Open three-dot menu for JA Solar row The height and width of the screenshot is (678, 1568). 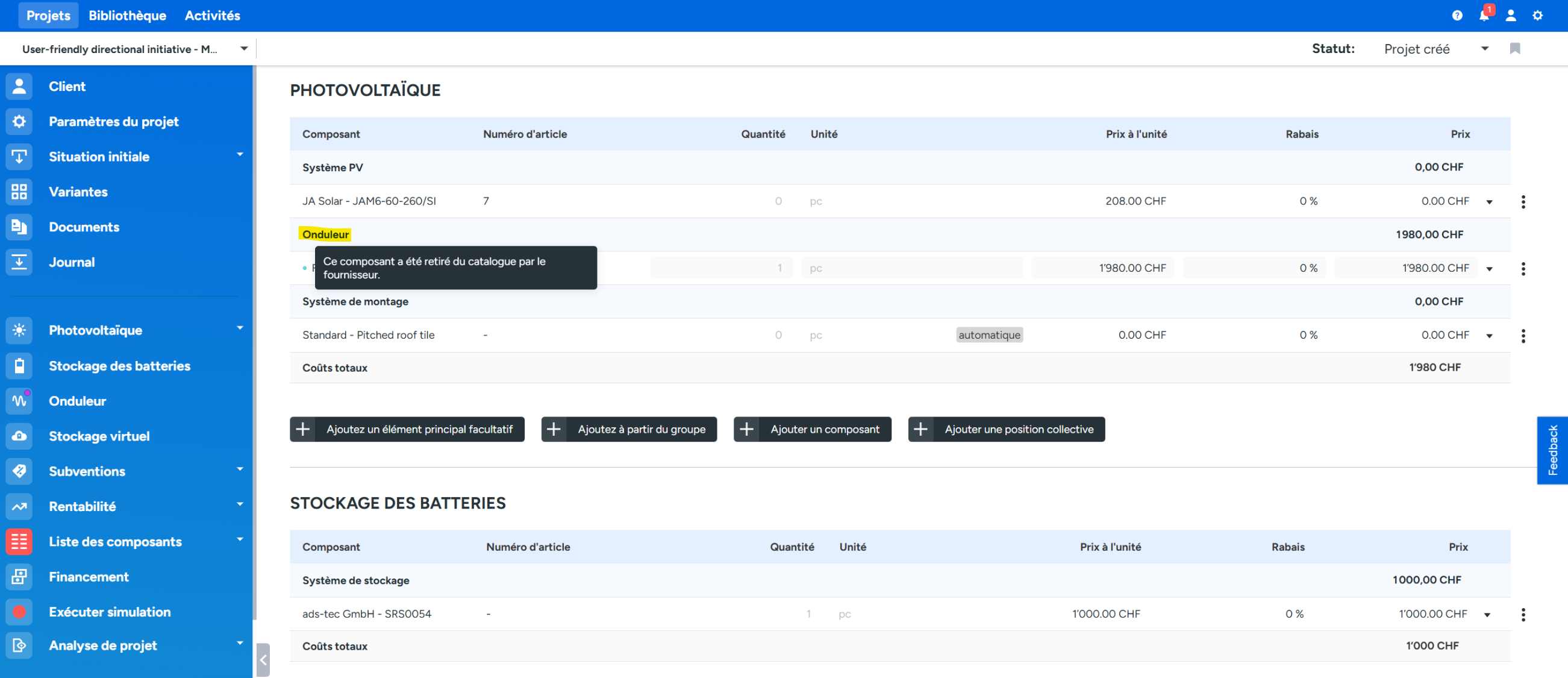pos(1523,202)
